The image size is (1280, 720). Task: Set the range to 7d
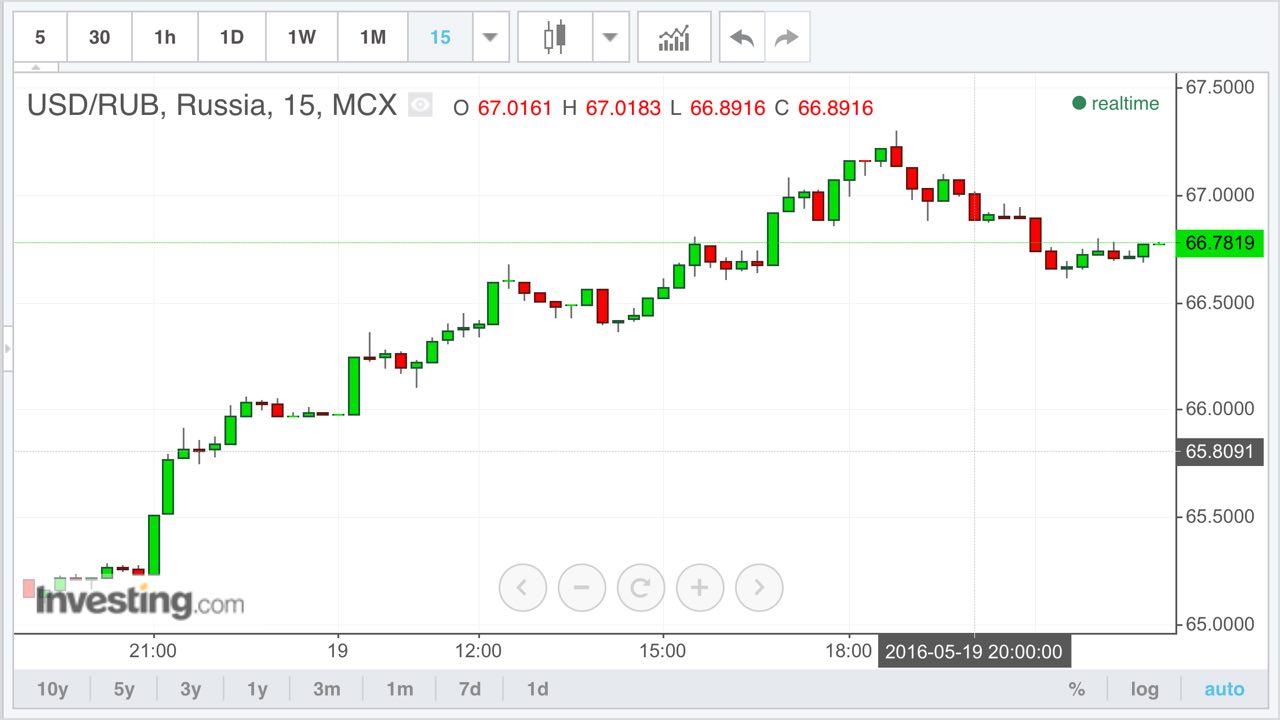pyautogui.click(x=470, y=689)
